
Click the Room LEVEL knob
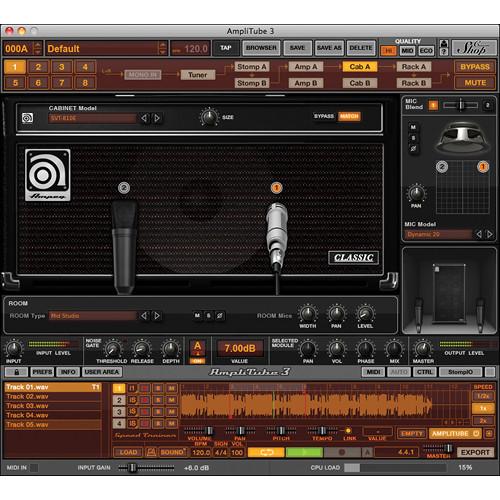[x=365, y=314]
